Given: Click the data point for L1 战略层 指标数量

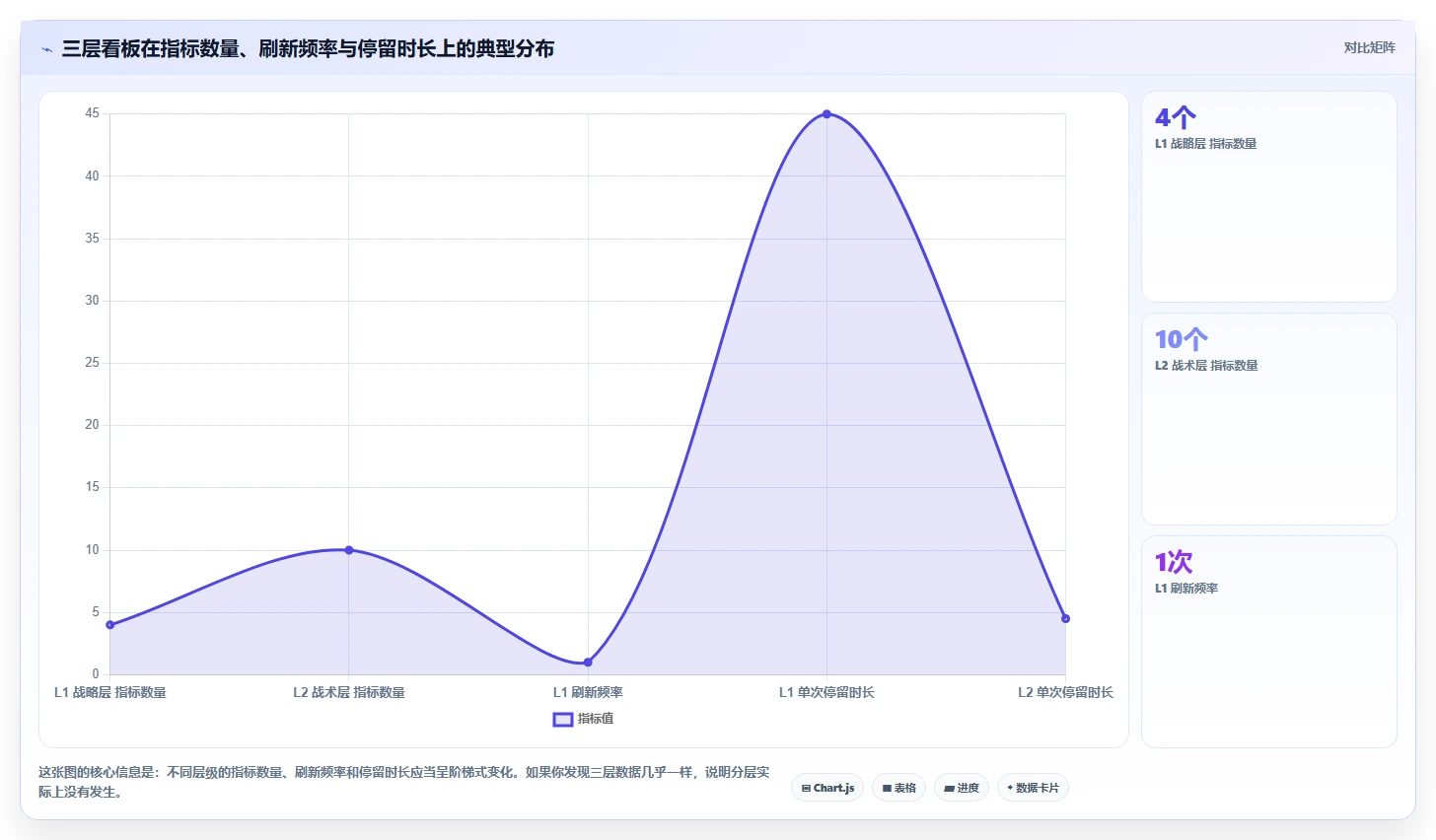Looking at the screenshot, I should 109,625.
